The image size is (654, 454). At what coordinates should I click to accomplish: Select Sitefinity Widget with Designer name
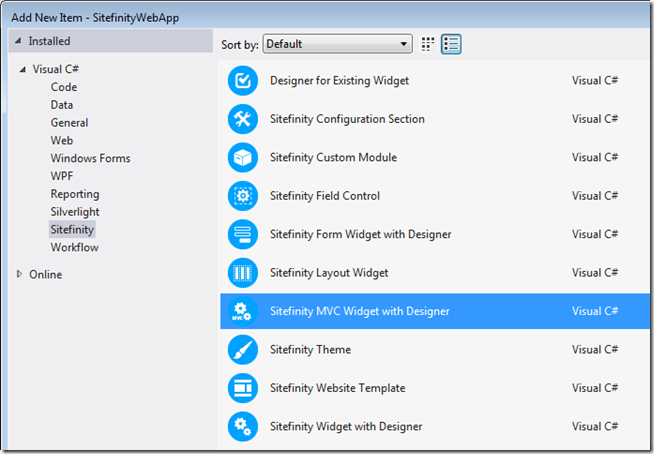coord(346,426)
